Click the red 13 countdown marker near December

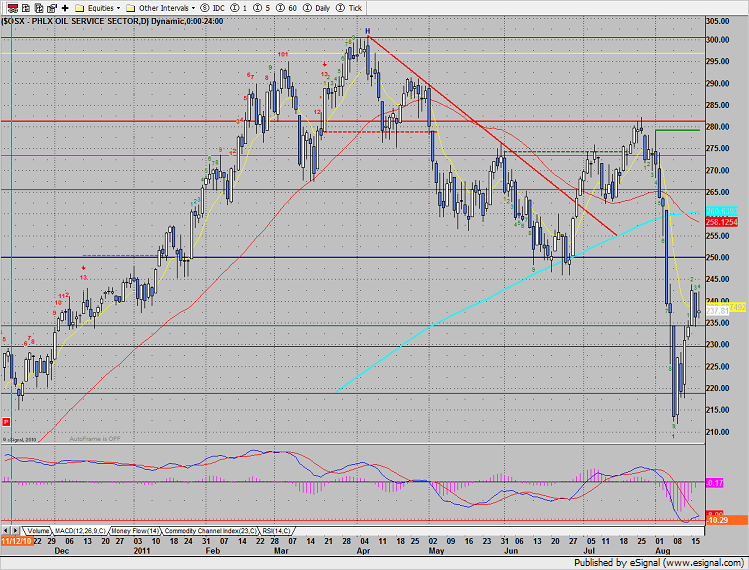pos(84,277)
